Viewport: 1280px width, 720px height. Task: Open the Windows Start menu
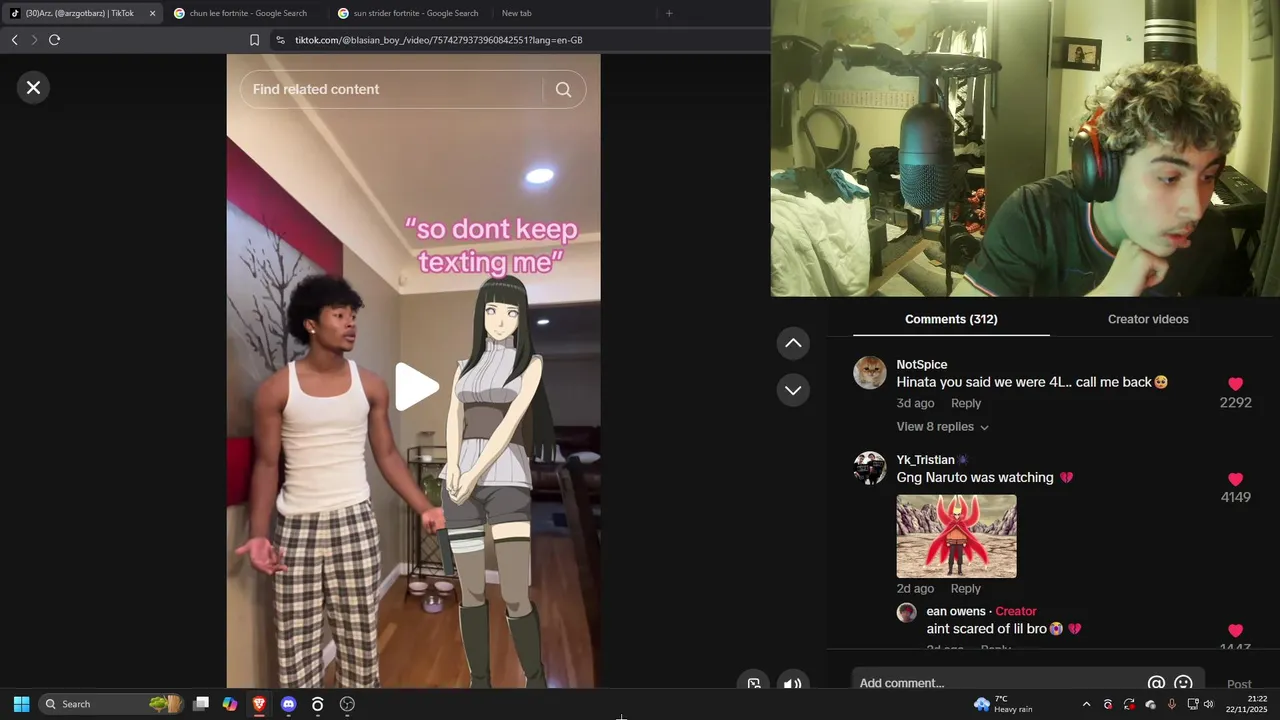[x=21, y=704]
